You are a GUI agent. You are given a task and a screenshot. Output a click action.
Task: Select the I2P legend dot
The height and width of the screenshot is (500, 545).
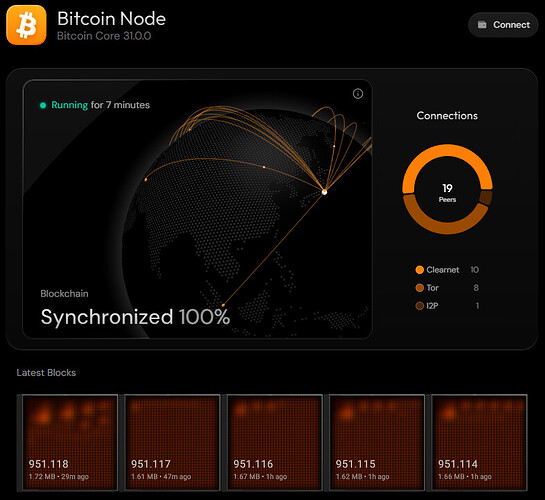pyautogui.click(x=420, y=306)
